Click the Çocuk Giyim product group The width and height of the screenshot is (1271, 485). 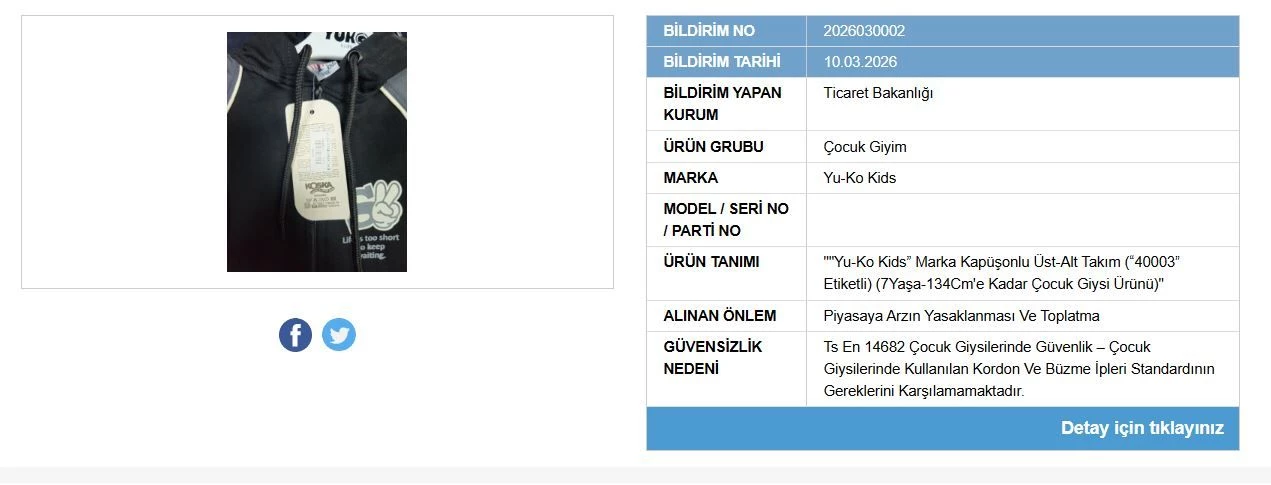point(865,147)
